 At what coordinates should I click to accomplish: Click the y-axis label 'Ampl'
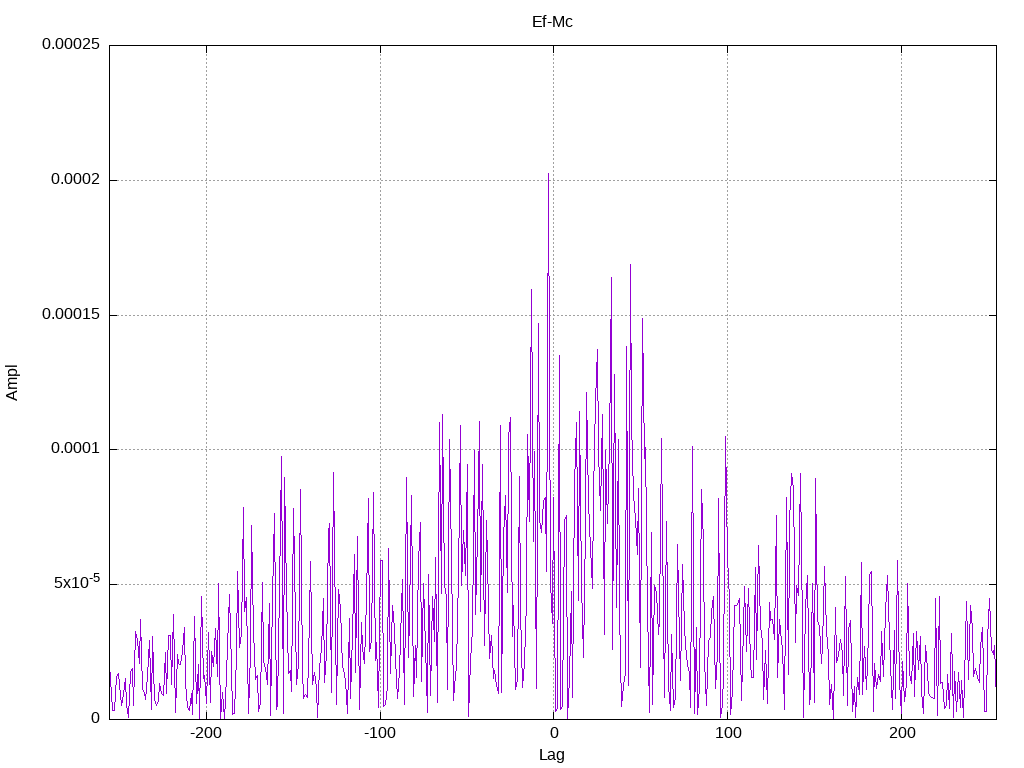12,383
